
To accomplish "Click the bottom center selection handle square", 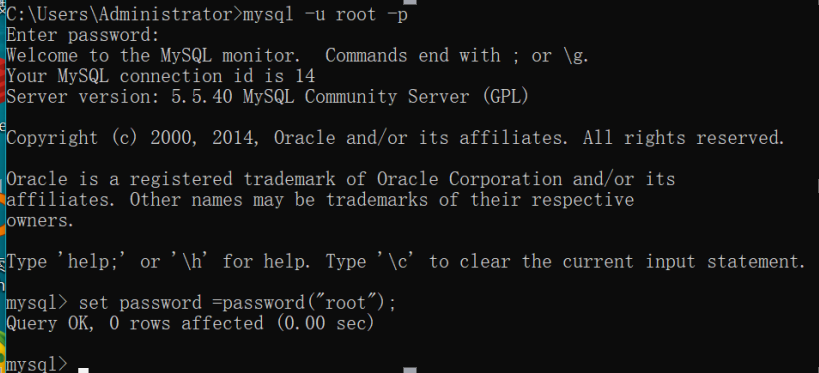I will (x=411, y=370).
